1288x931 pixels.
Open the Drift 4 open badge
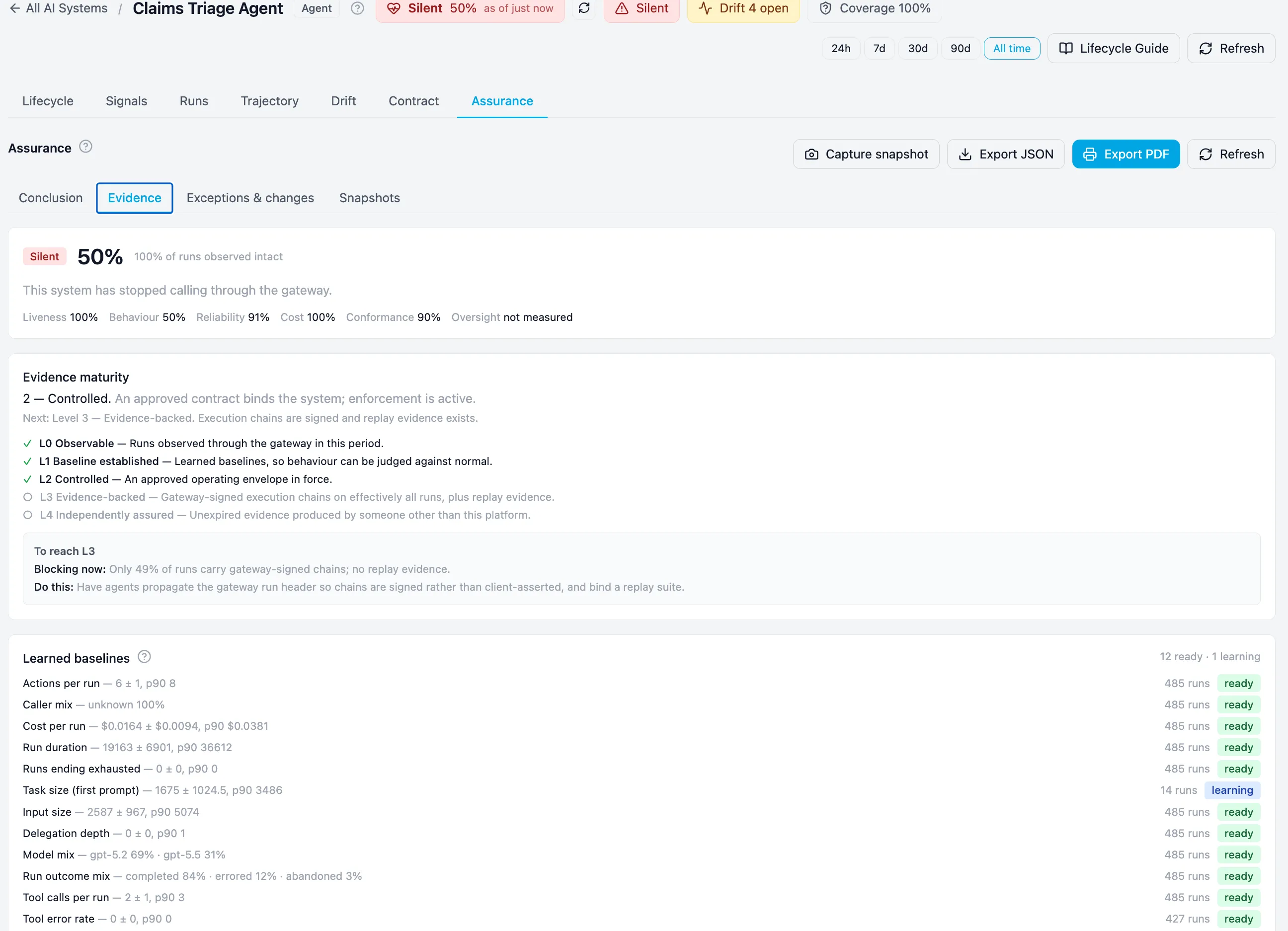pyautogui.click(x=743, y=8)
